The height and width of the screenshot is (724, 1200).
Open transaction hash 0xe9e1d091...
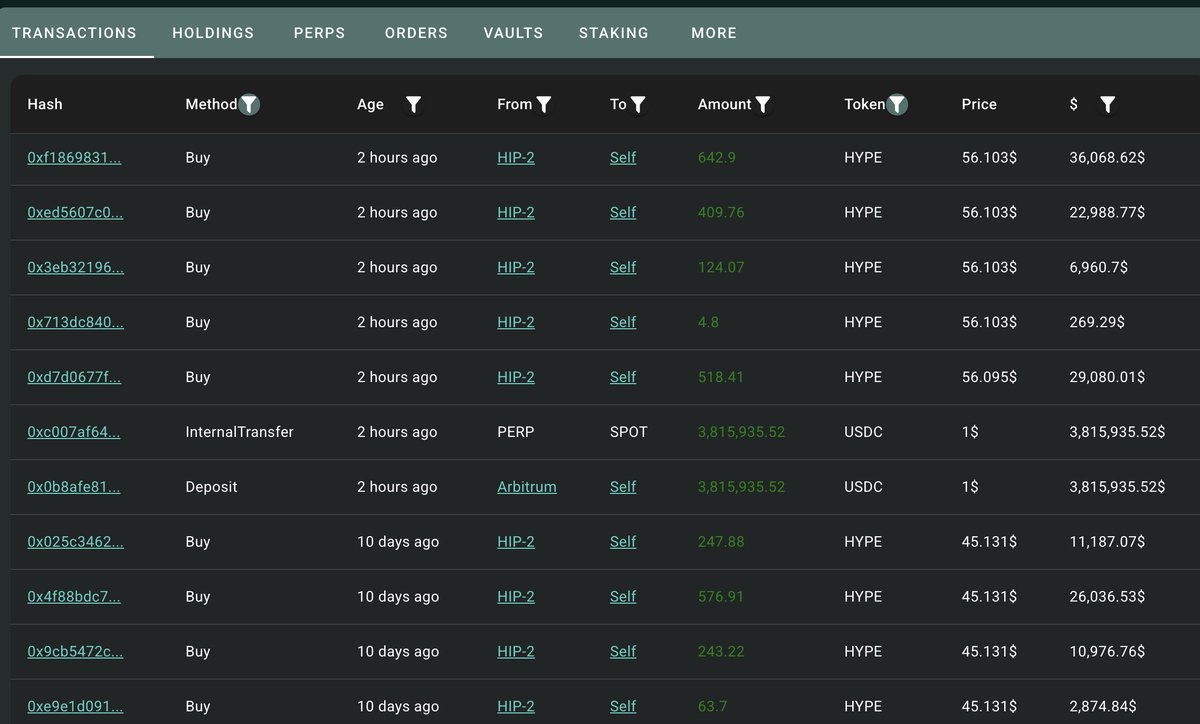[75, 707]
